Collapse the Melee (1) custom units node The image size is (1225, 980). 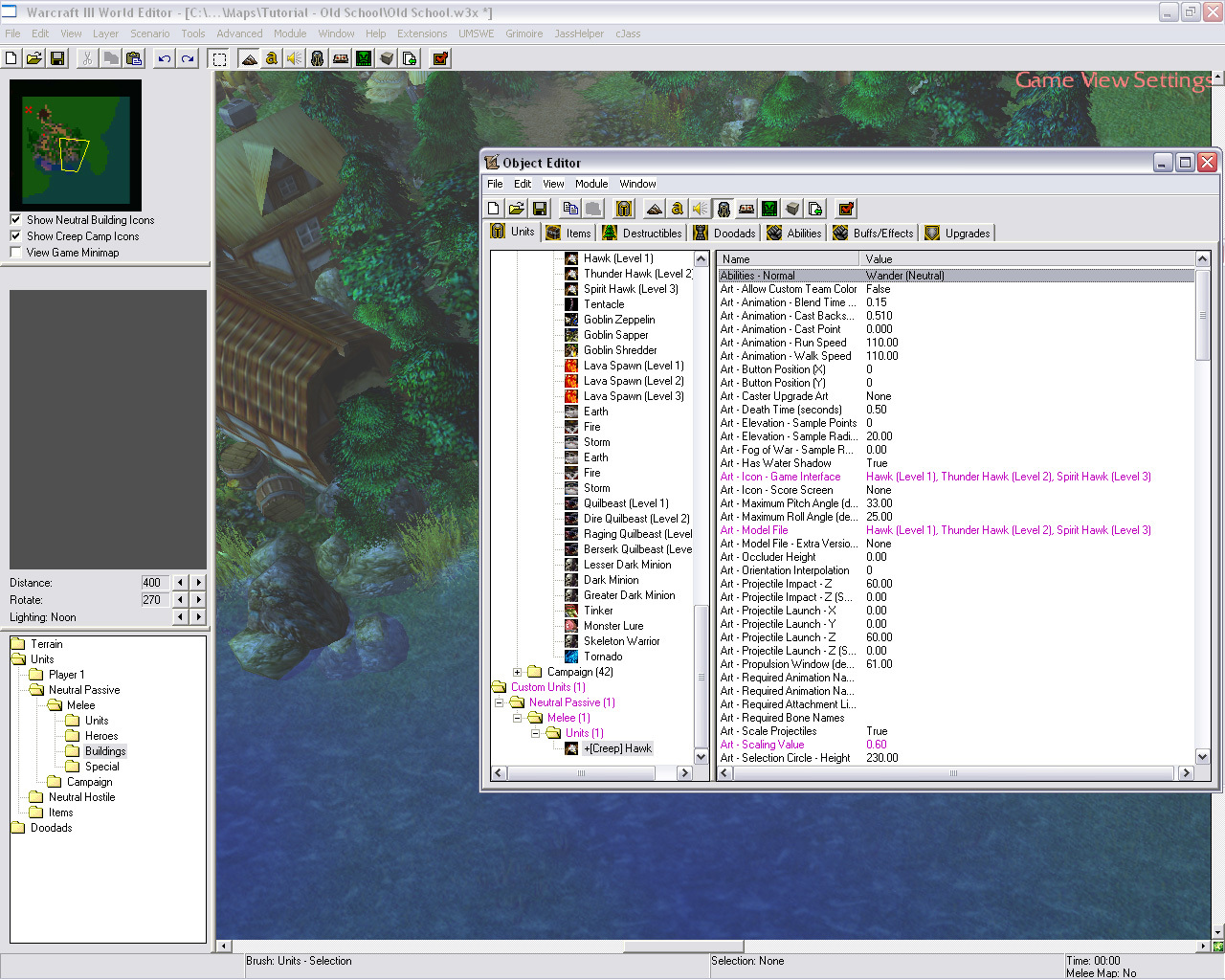517,718
